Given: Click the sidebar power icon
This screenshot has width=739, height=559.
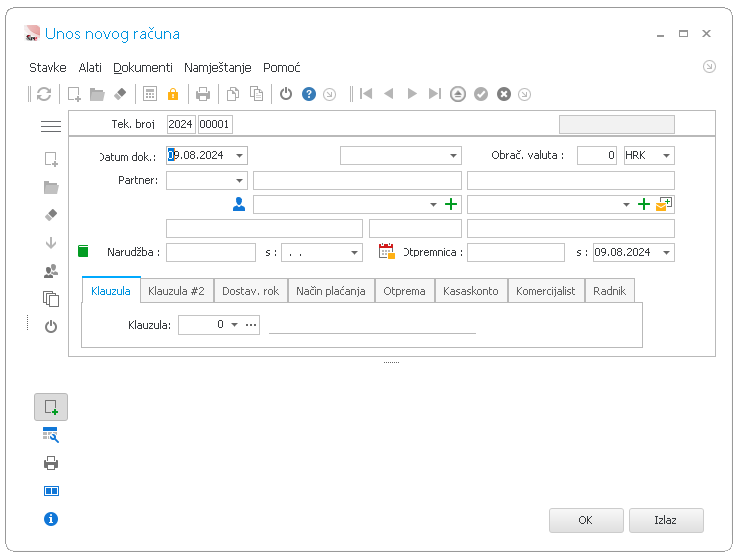Looking at the screenshot, I should tap(51, 327).
